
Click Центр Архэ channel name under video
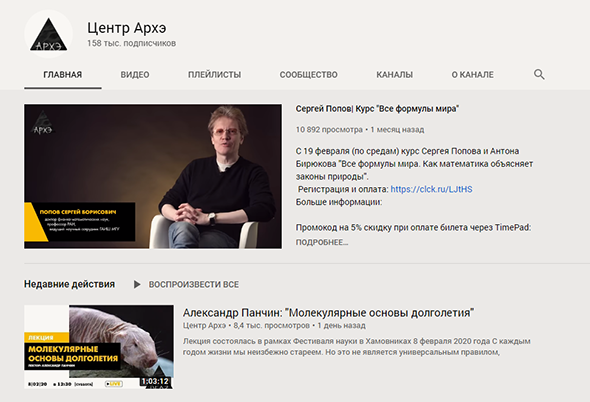pyautogui.click(x=204, y=325)
